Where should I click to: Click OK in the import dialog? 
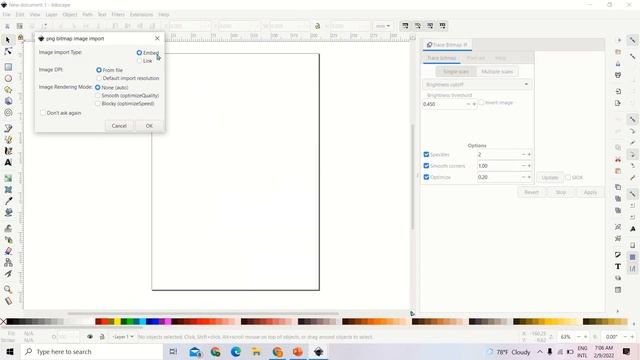[149, 126]
